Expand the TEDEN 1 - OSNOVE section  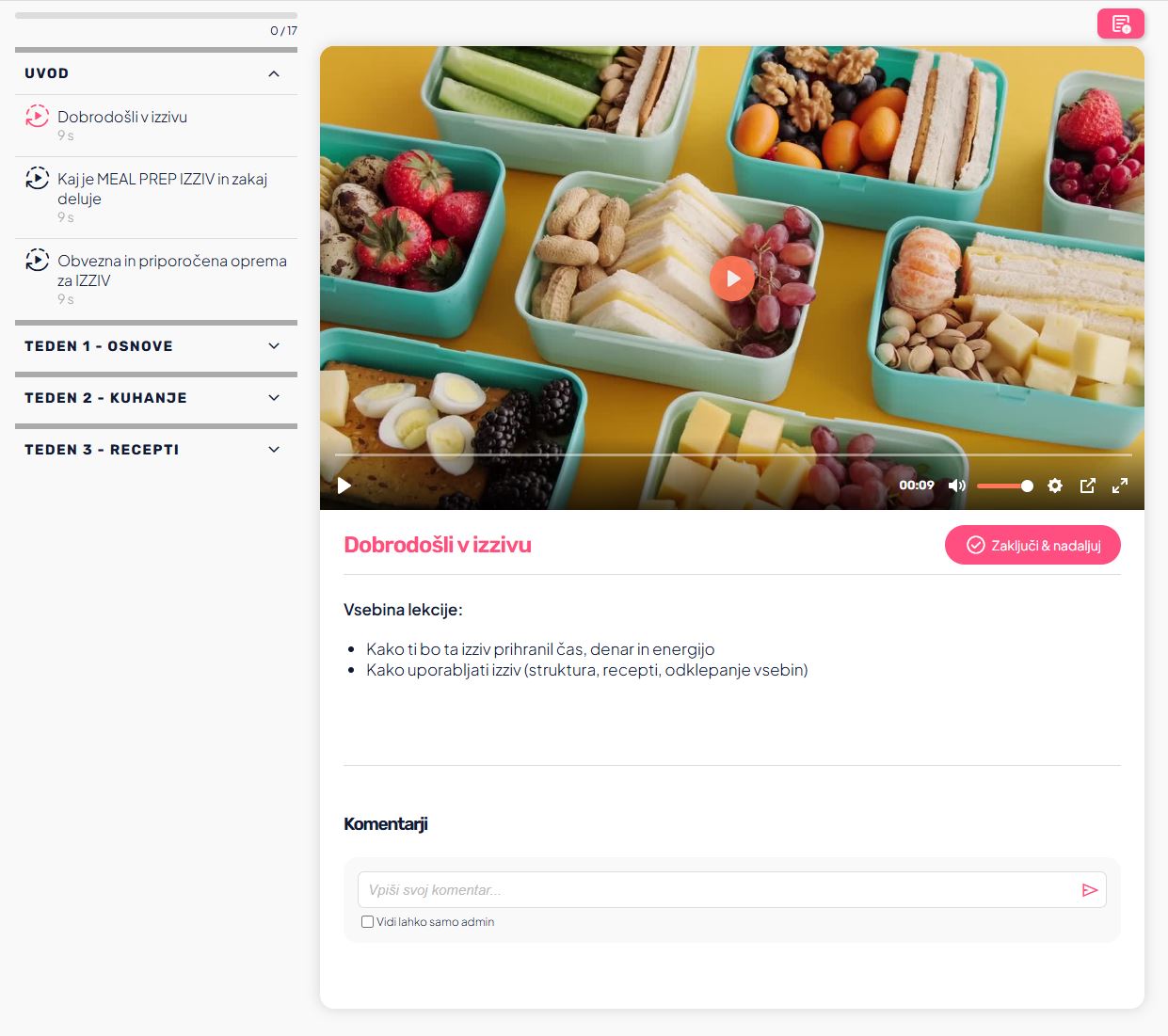coord(156,346)
